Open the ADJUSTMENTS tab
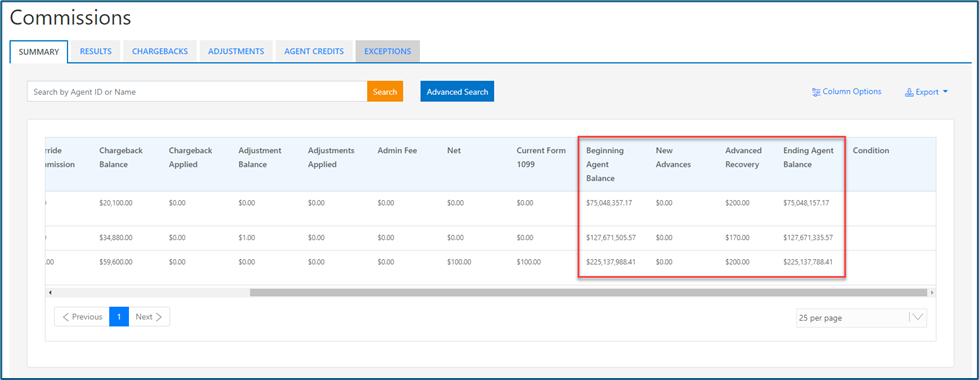This screenshot has width=979, height=380. (x=236, y=51)
